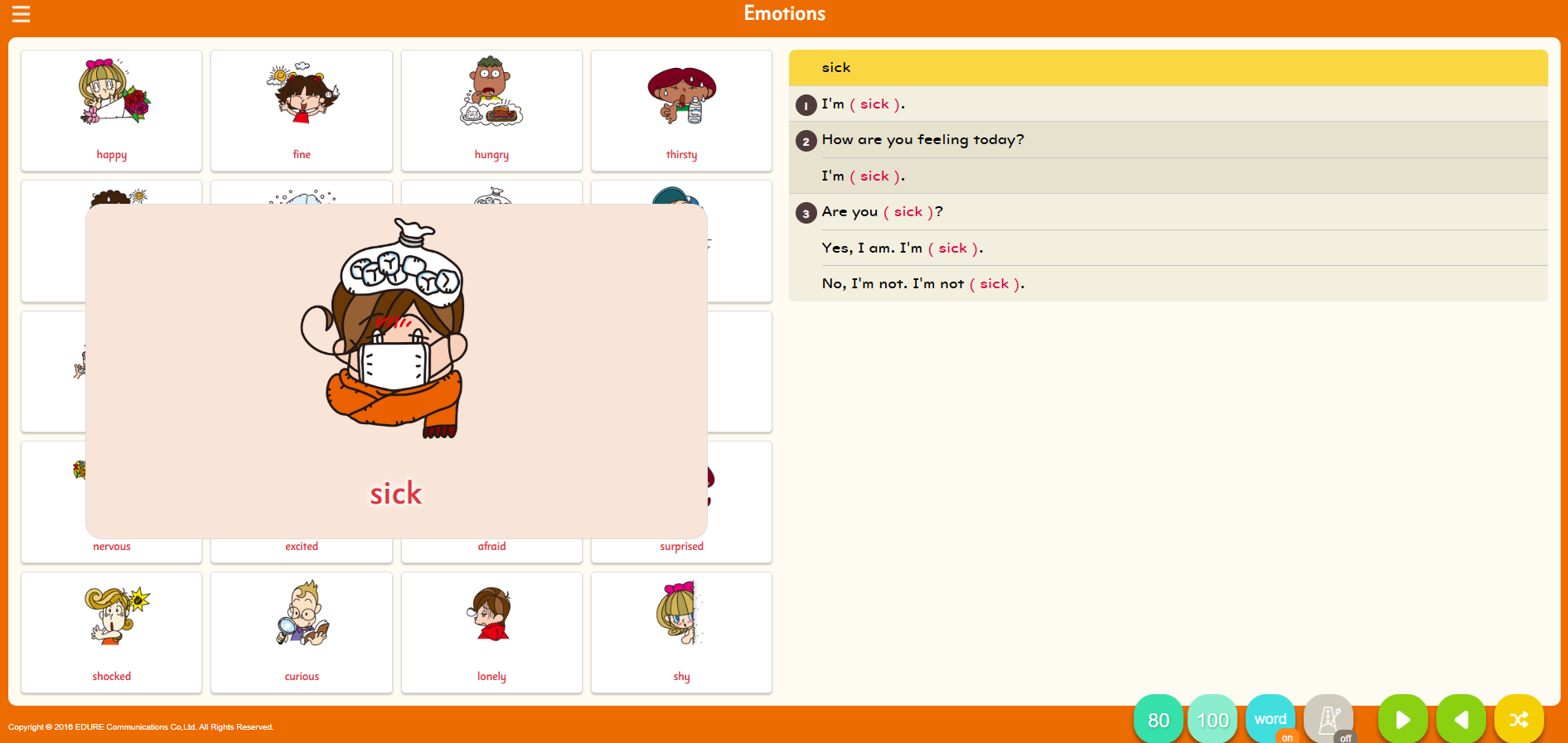
Task: Go to next card with play arrow
Action: [x=1403, y=719]
